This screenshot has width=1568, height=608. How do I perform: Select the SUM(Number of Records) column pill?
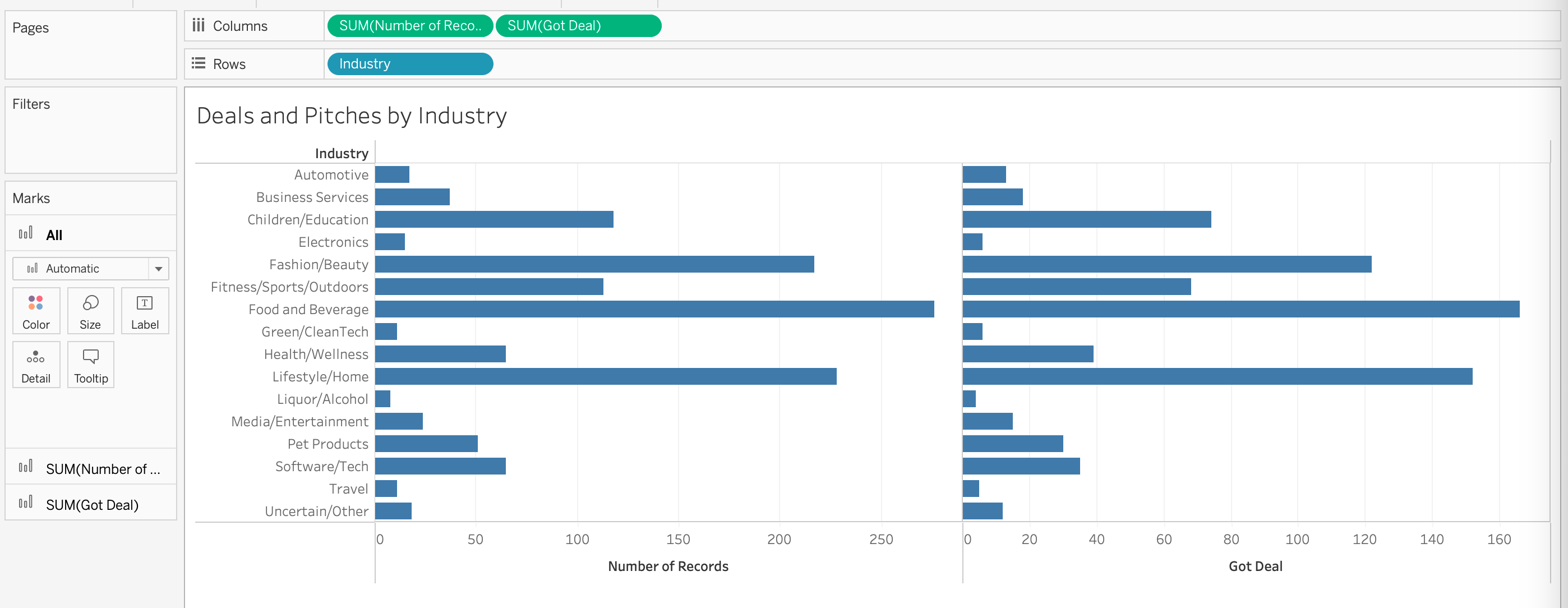pos(409,26)
